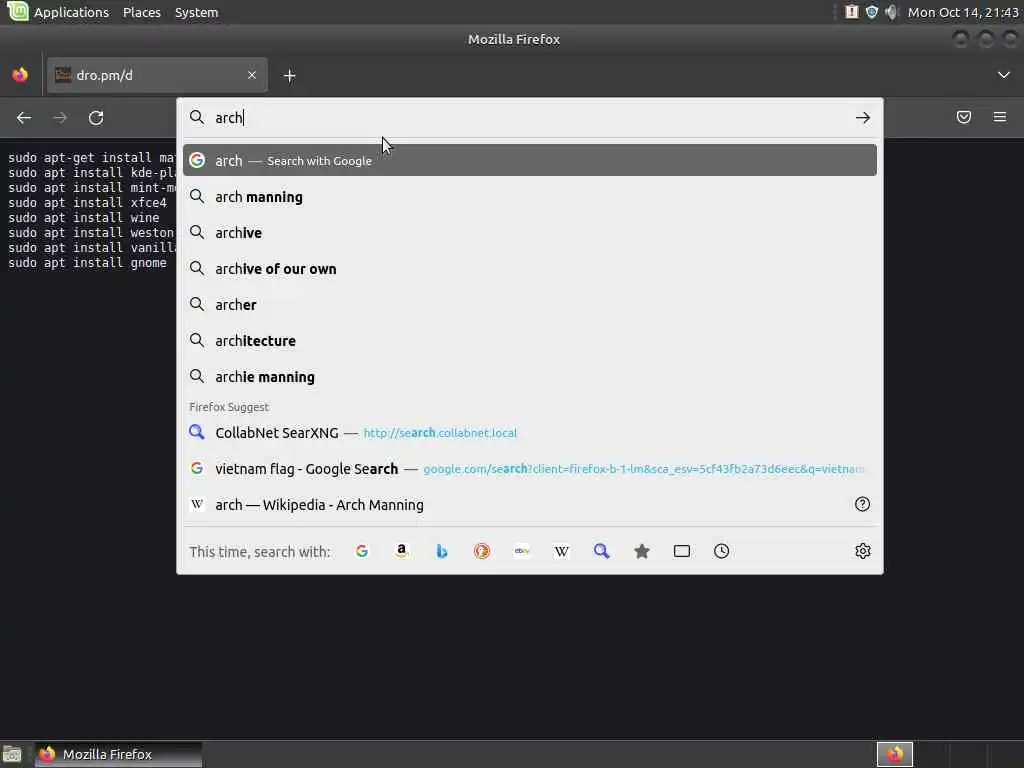Go back with the back arrow
Screen dimensions: 1024x768
click(24, 118)
